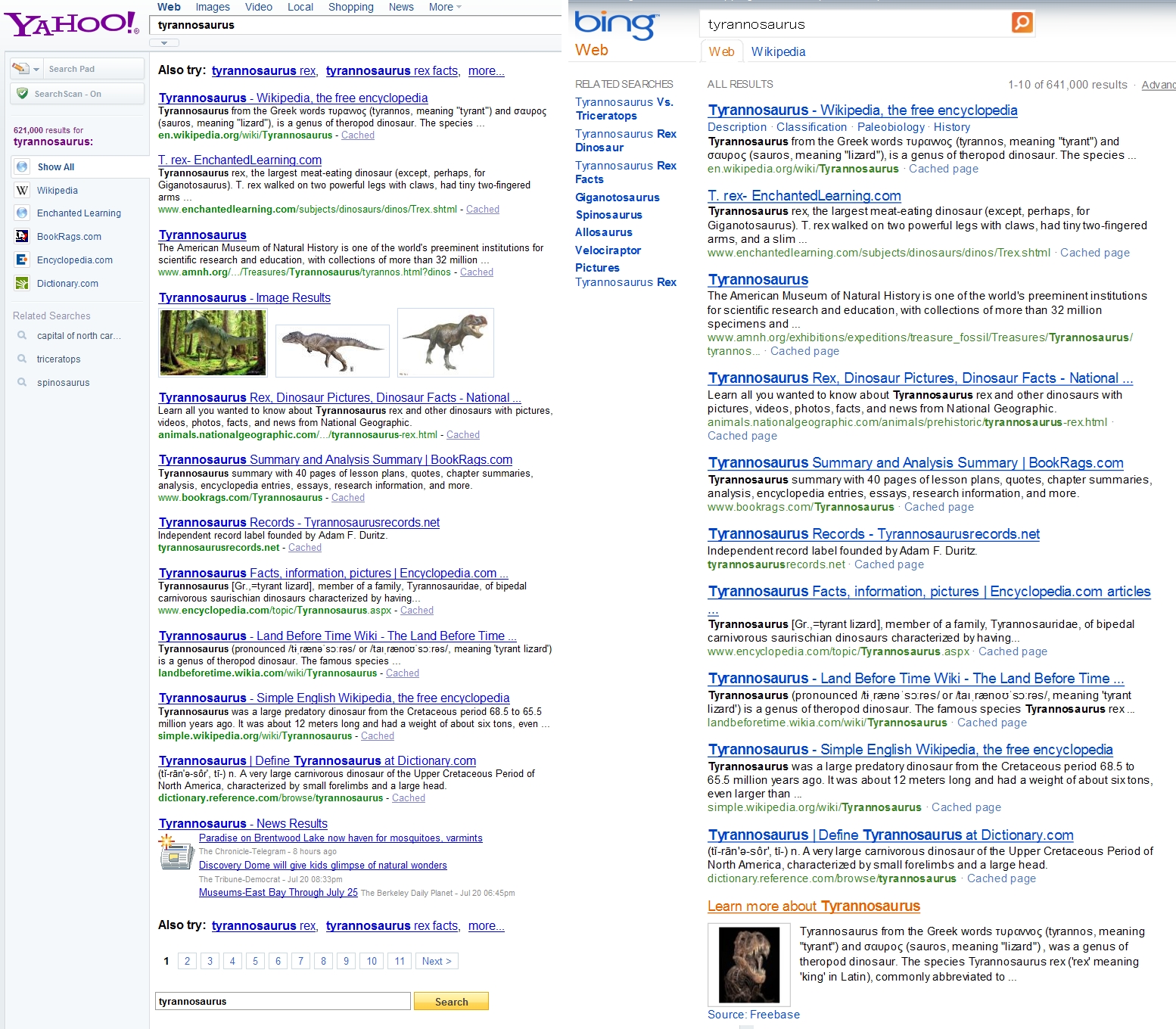The width and height of the screenshot is (1176, 1029).
Task: Click the SearchScan shield icon
Action: 23,94
